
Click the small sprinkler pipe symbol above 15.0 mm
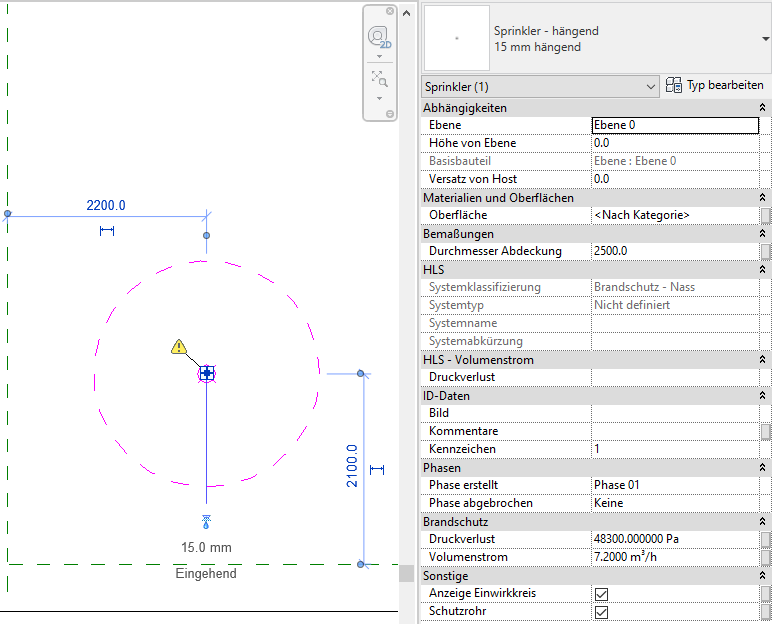[207, 521]
